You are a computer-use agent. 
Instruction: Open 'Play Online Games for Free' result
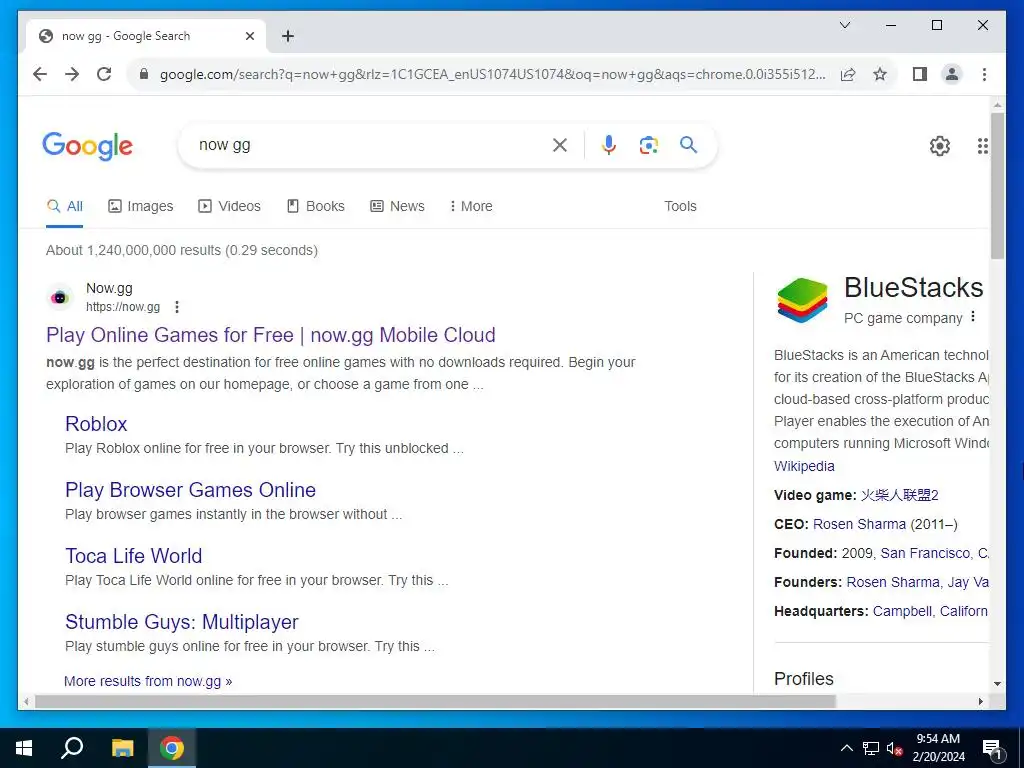point(270,335)
